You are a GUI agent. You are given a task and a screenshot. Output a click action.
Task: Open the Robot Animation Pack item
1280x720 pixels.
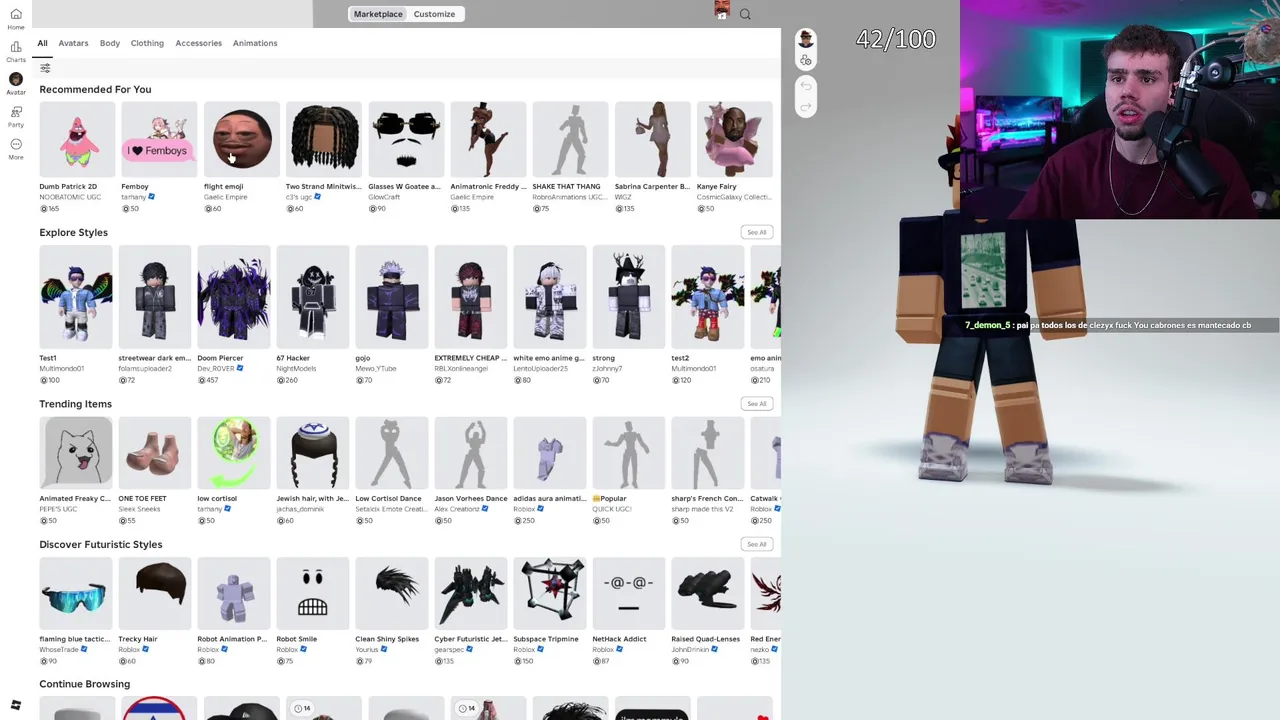pyautogui.click(x=234, y=594)
